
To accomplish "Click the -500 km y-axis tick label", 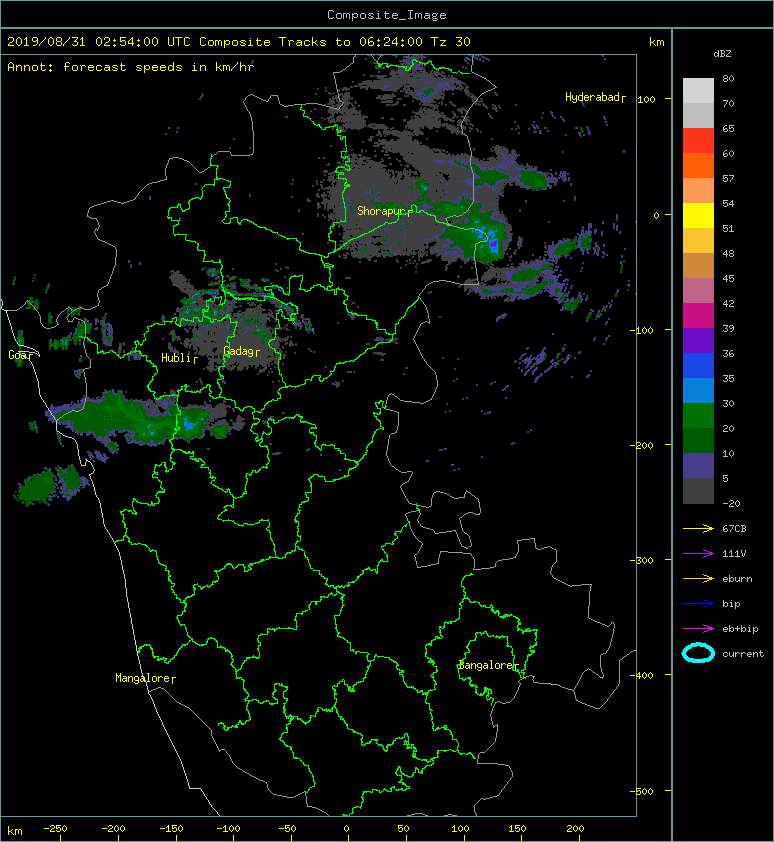I will tap(642, 792).
